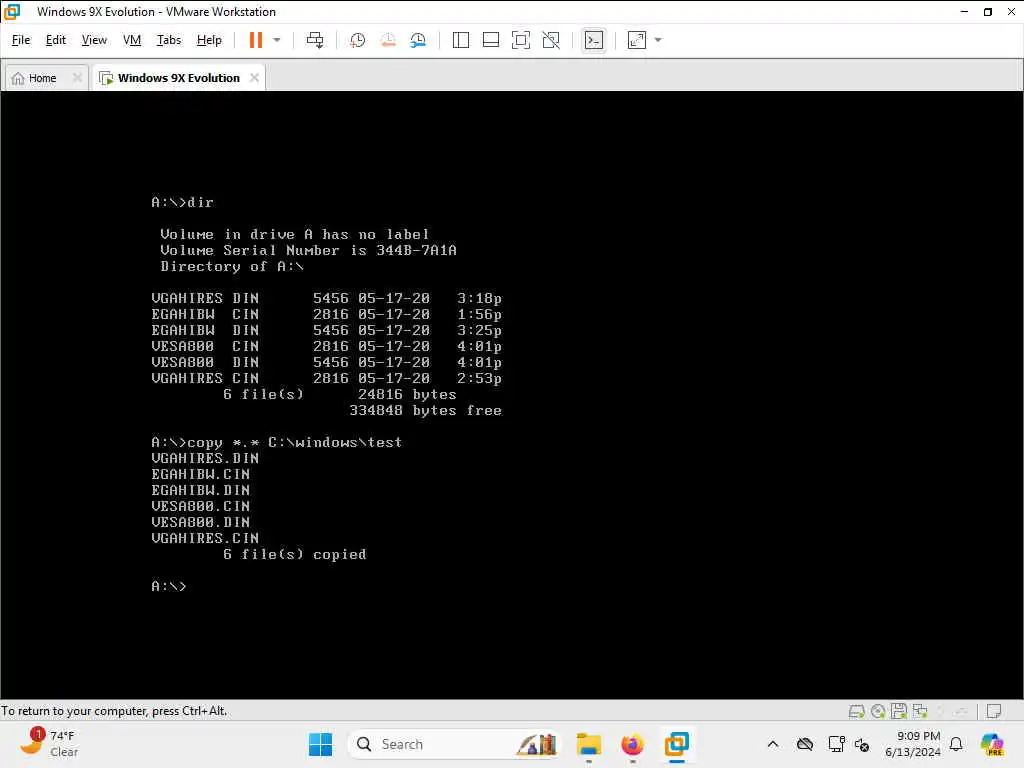Click the network display tray icon
This screenshot has width=1024, height=768.
click(x=837, y=744)
